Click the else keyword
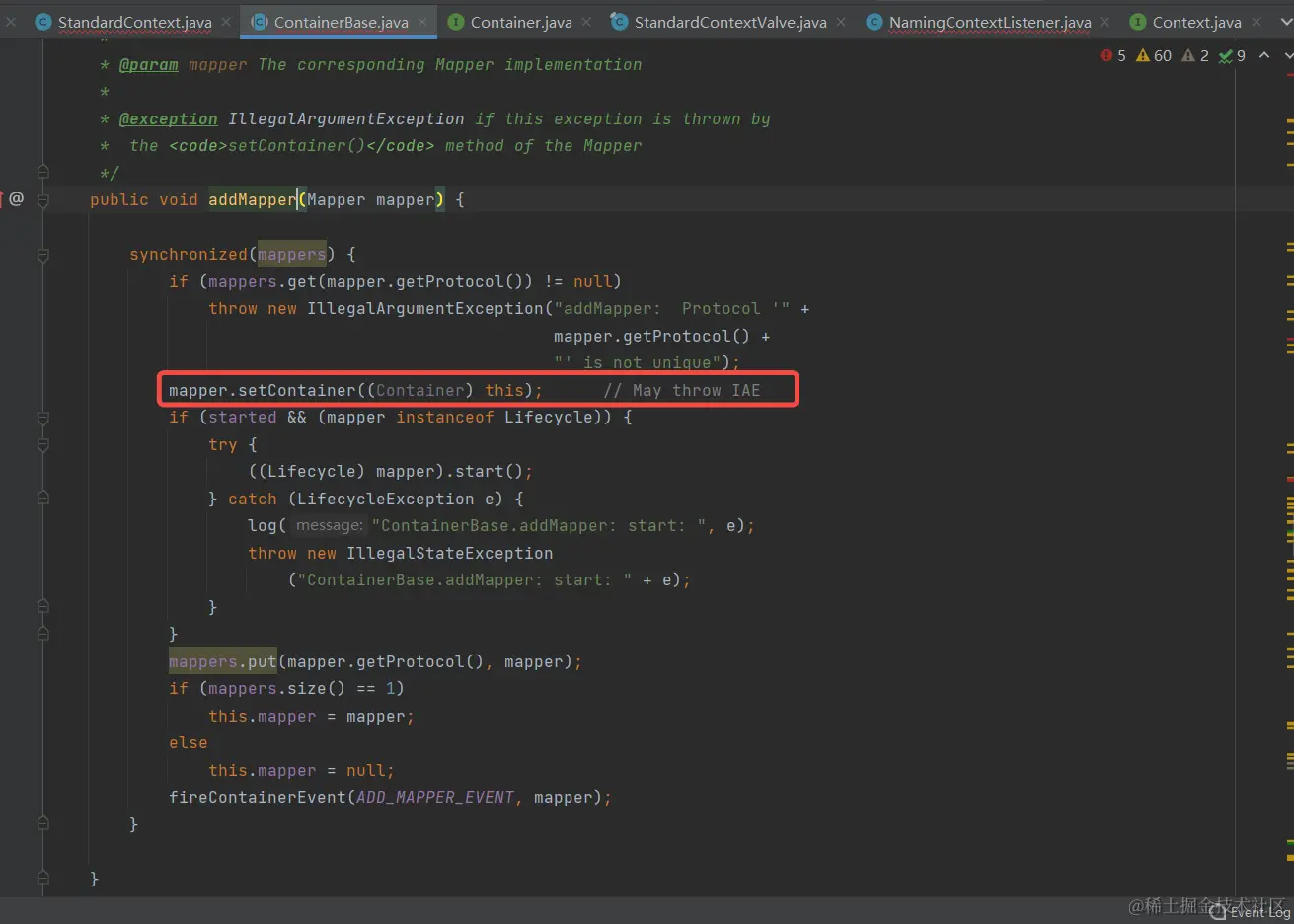This screenshot has width=1294, height=924. point(189,743)
